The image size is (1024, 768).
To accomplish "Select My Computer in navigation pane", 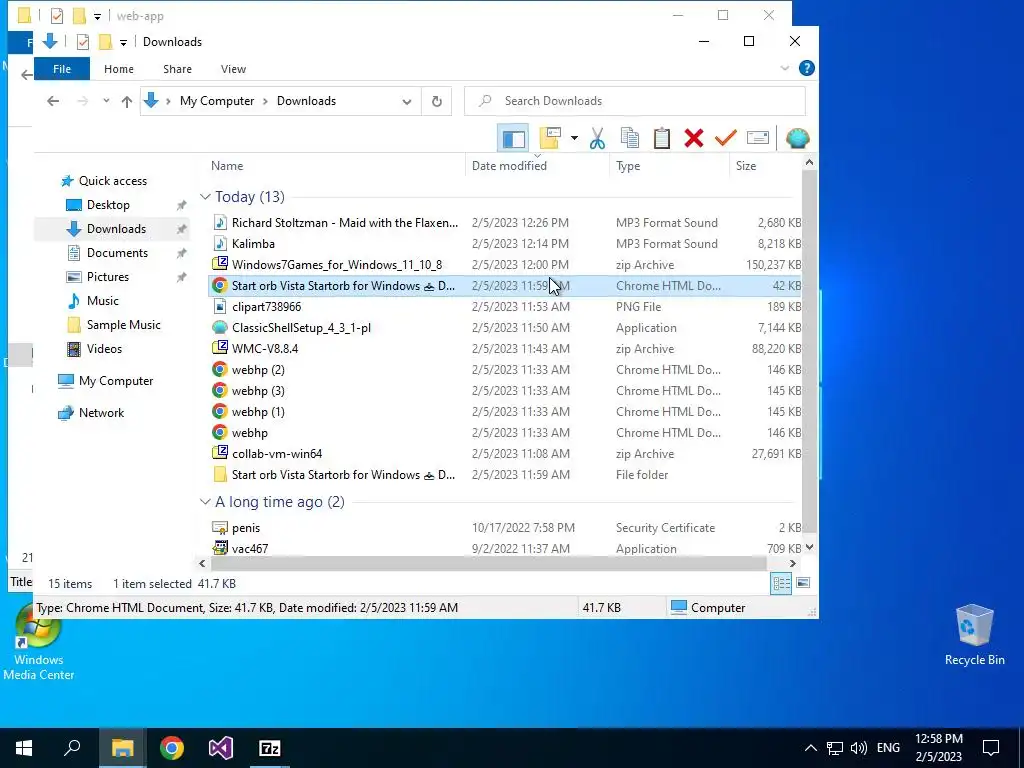I will point(116,381).
